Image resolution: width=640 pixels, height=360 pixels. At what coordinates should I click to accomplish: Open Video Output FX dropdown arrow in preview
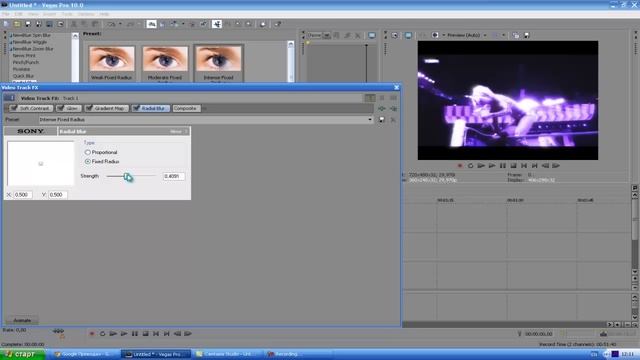pyautogui.click(x=444, y=36)
